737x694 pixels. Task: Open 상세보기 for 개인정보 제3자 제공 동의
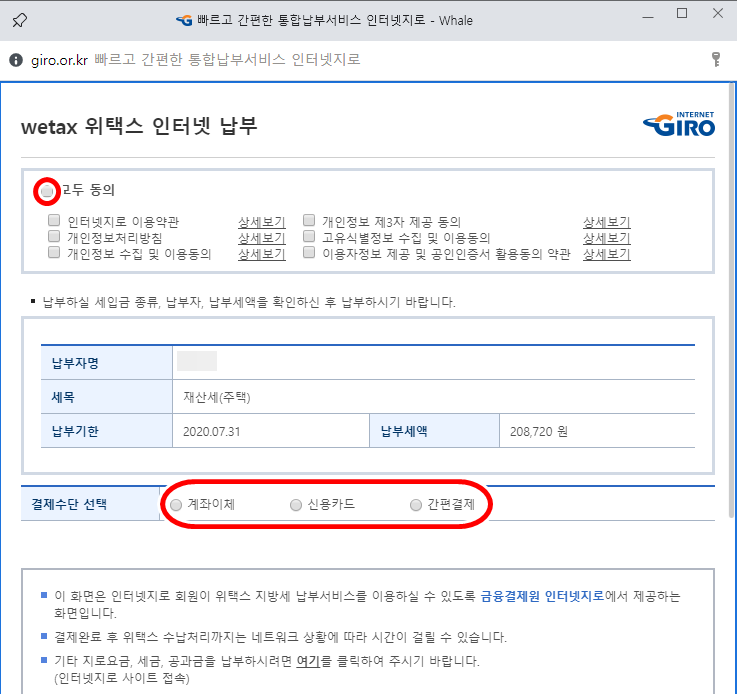pyautogui.click(x=607, y=222)
